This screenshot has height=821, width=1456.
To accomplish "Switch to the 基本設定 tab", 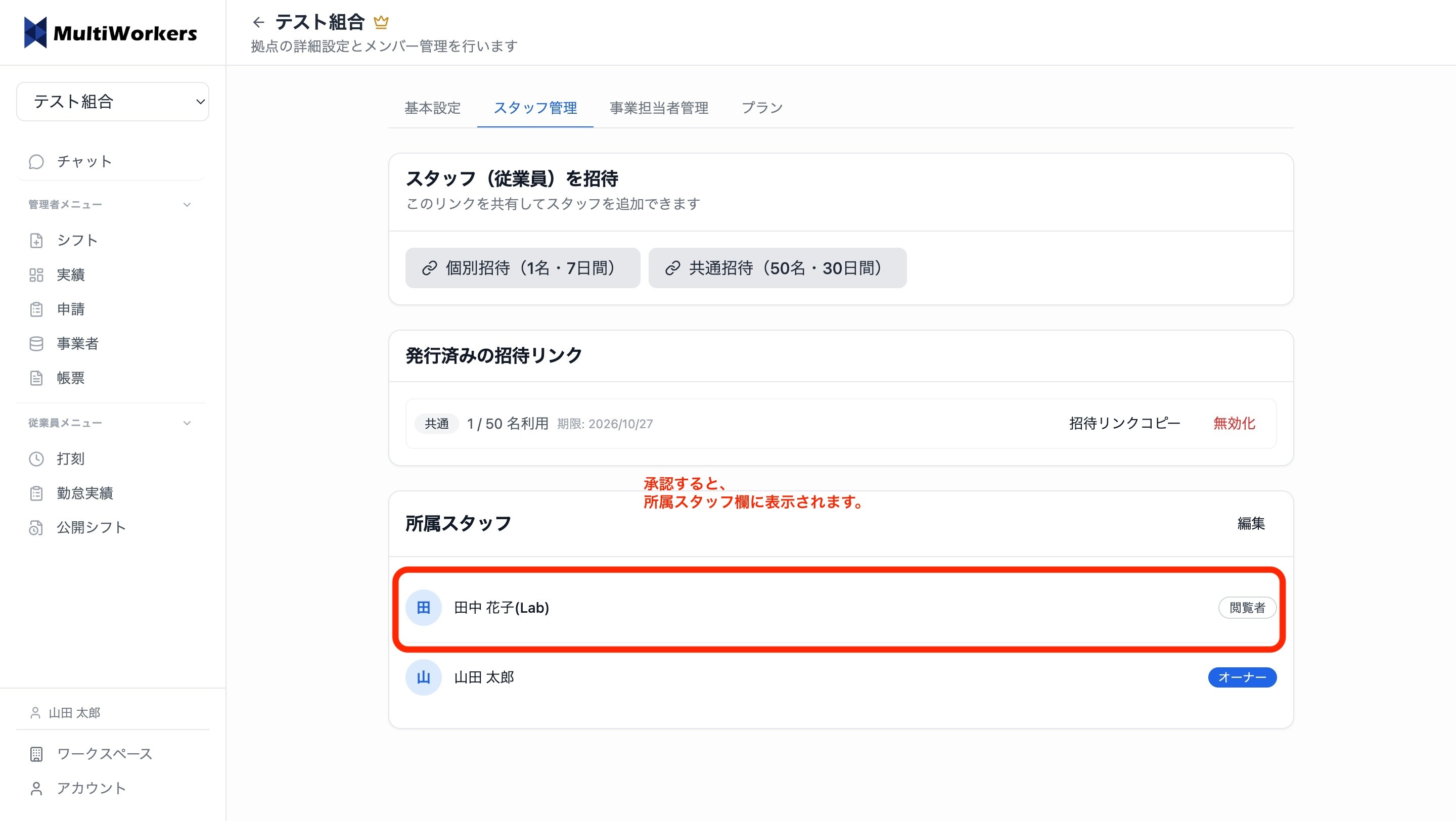I will pyautogui.click(x=432, y=108).
